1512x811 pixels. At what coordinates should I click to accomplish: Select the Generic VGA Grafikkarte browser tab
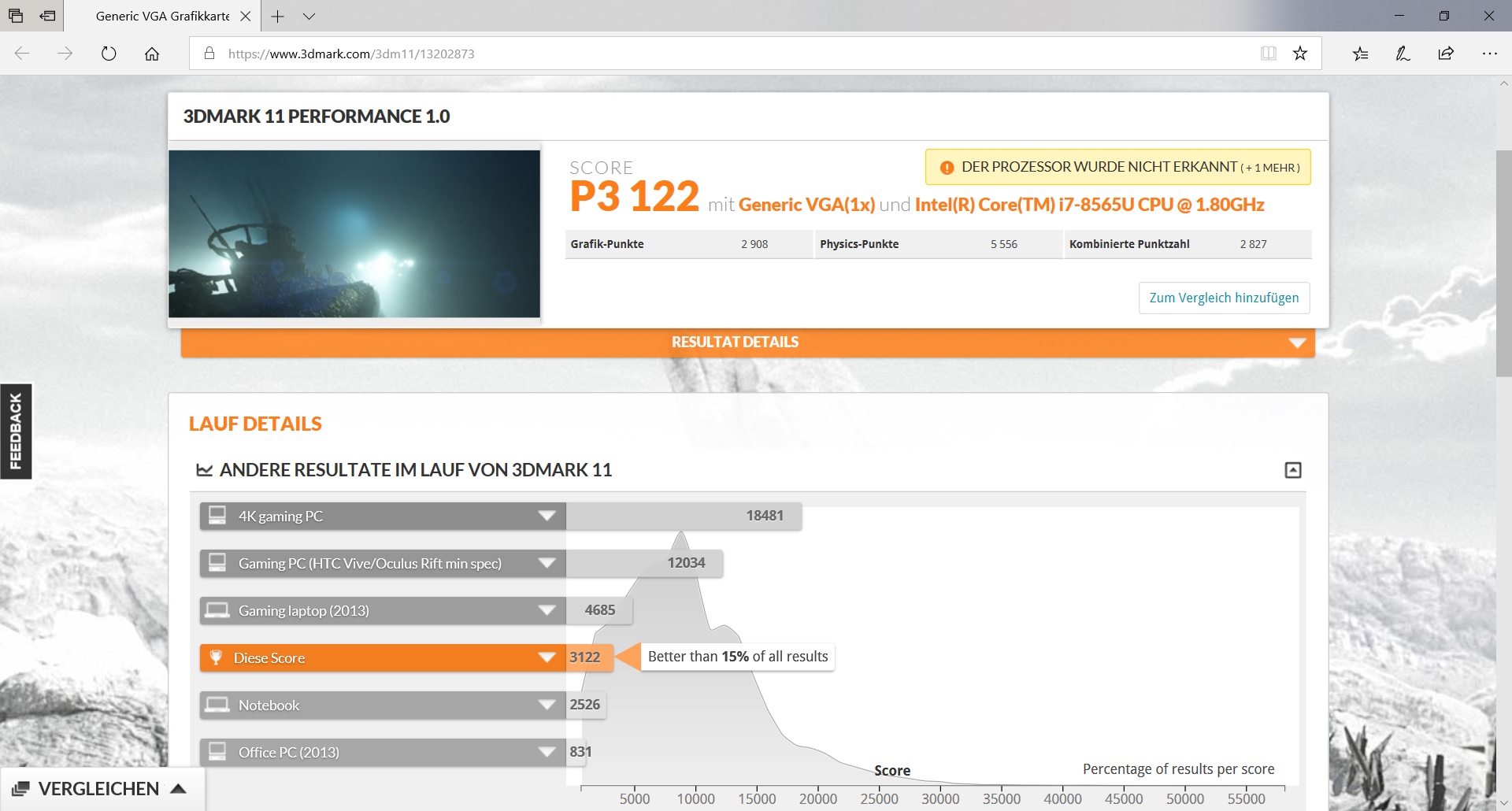162,16
